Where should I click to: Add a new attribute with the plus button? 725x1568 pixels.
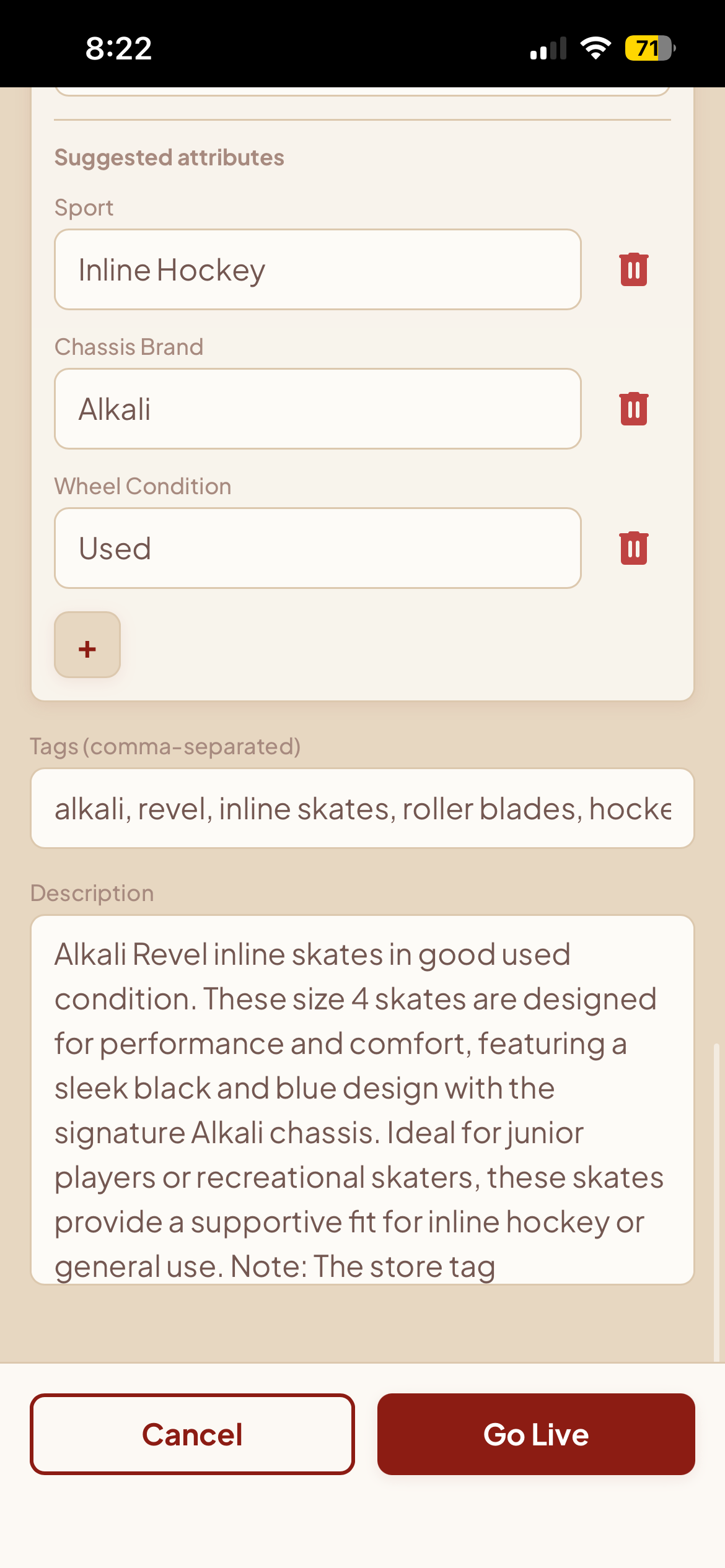[x=87, y=645]
